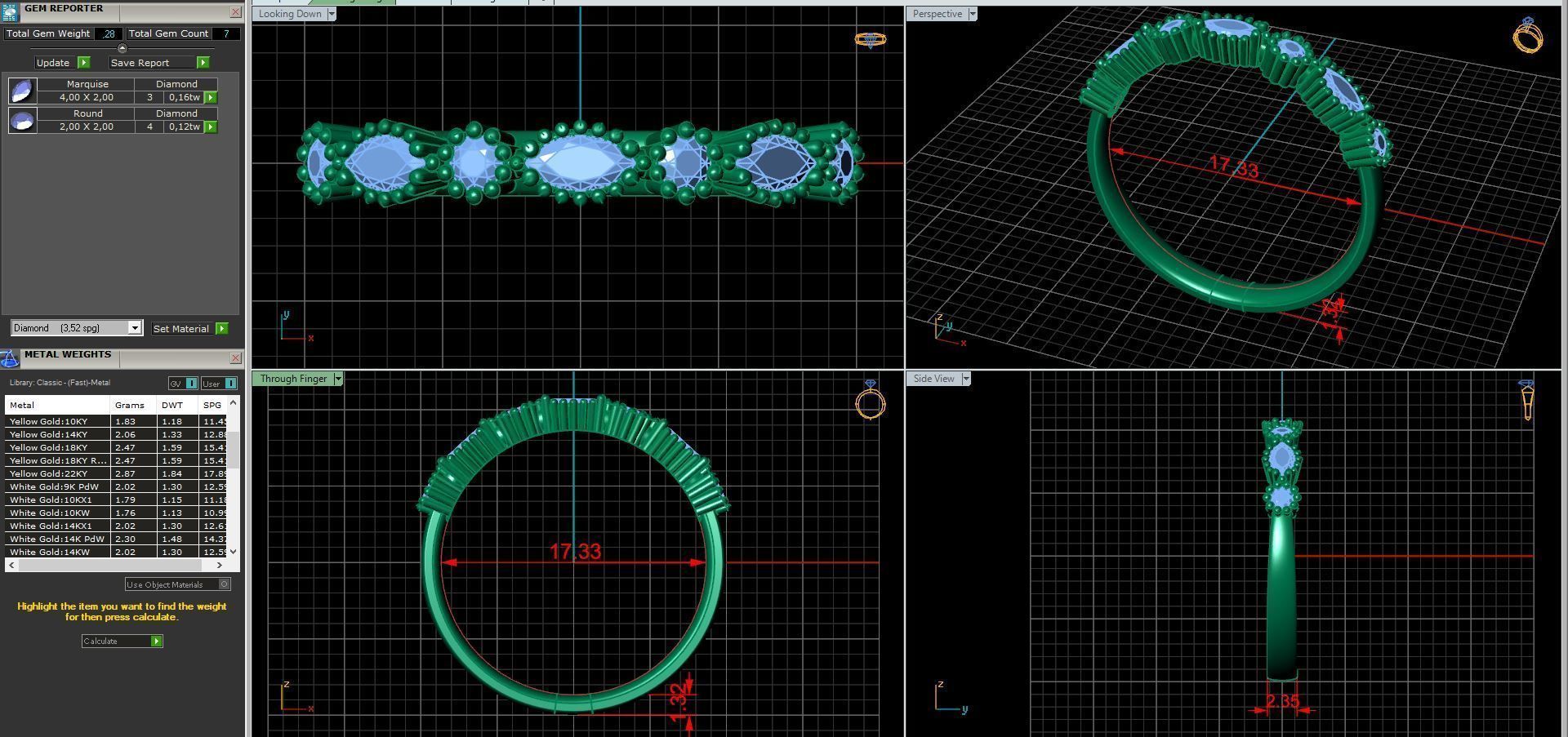Open Perspective viewport dropdown arrow
This screenshot has height=737, width=1568.
point(972,14)
